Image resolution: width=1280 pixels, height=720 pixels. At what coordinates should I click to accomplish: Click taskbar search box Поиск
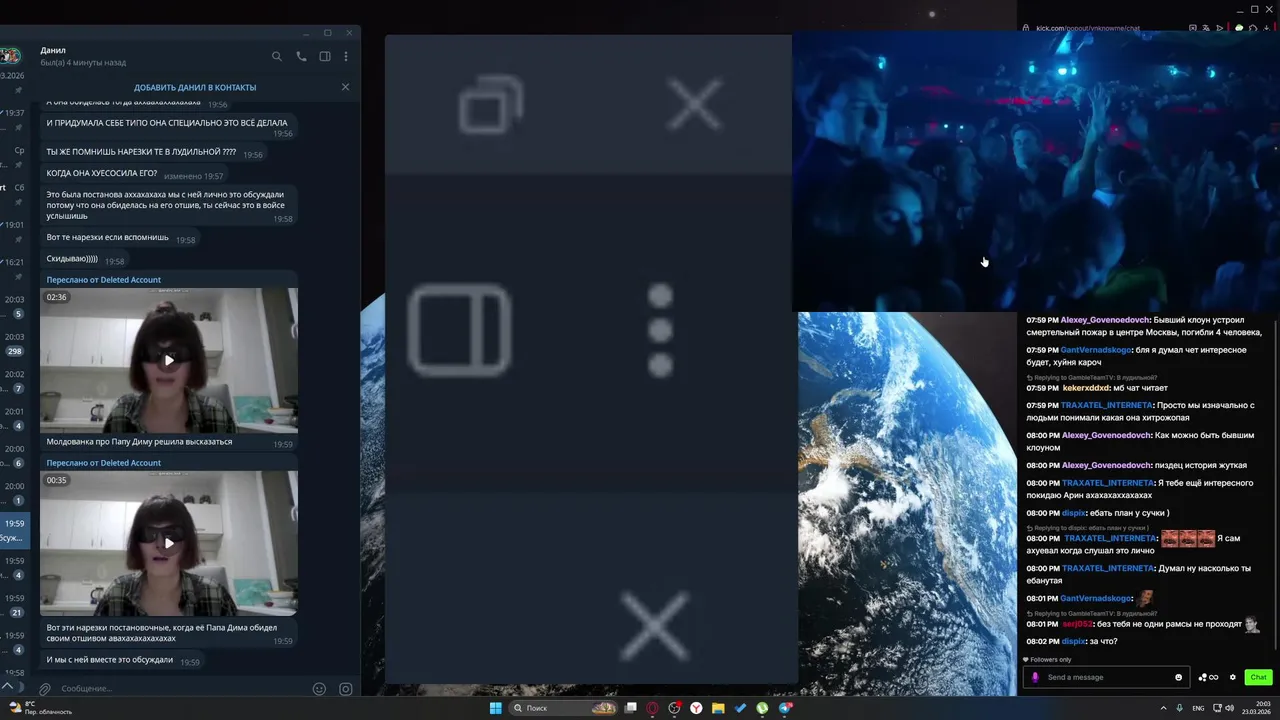coord(564,708)
